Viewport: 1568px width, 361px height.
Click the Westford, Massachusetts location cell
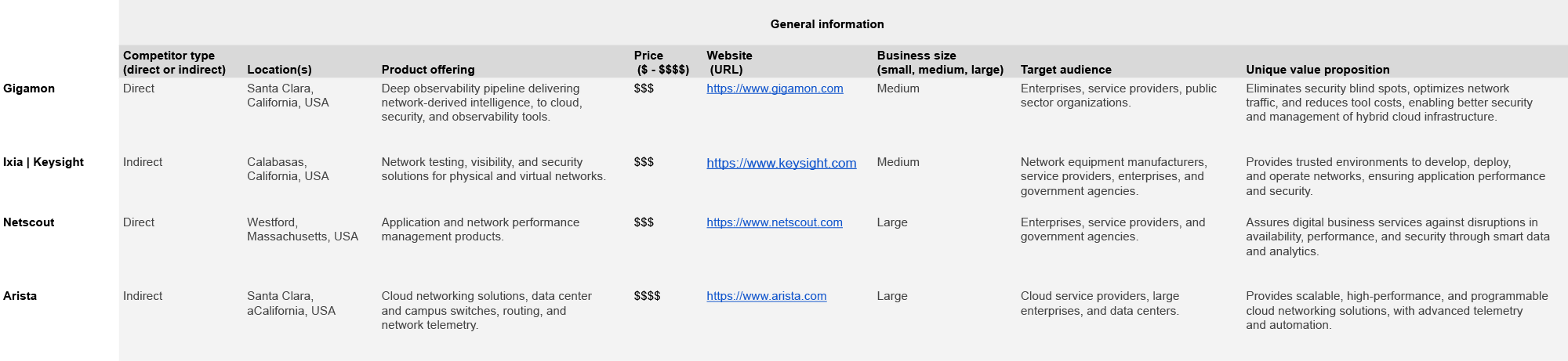tap(303, 229)
